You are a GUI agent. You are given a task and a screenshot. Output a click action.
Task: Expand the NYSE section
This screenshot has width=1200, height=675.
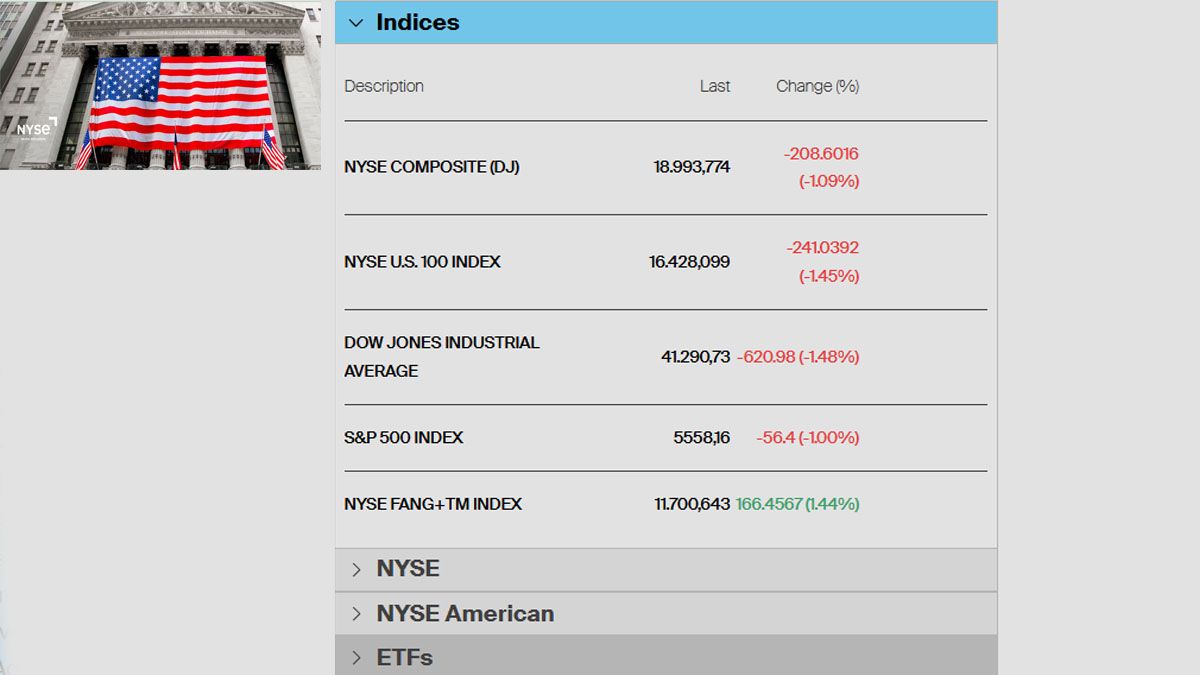407,568
